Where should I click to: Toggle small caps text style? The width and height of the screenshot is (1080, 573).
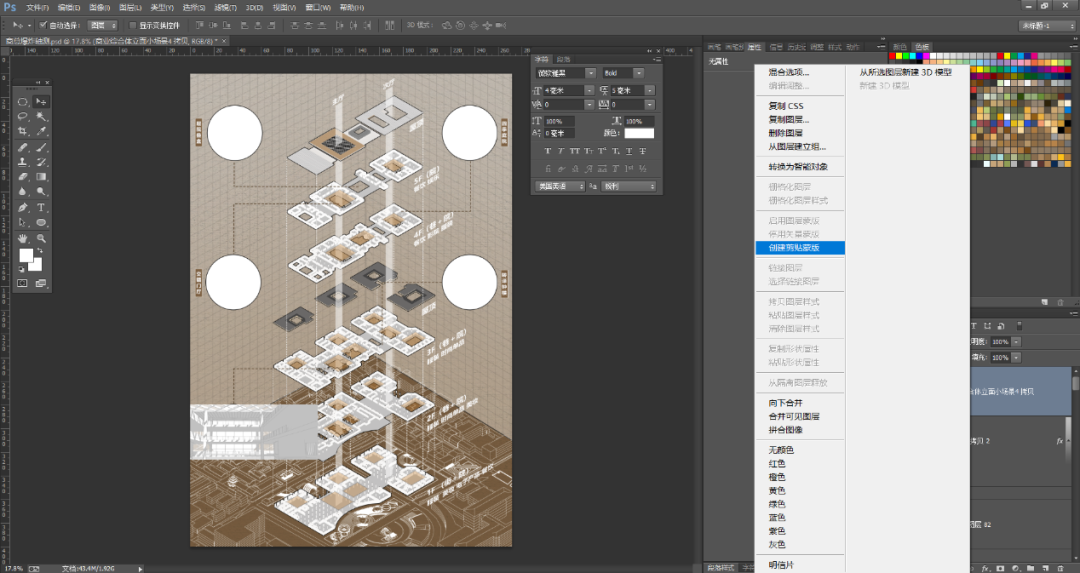click(588, 151)
